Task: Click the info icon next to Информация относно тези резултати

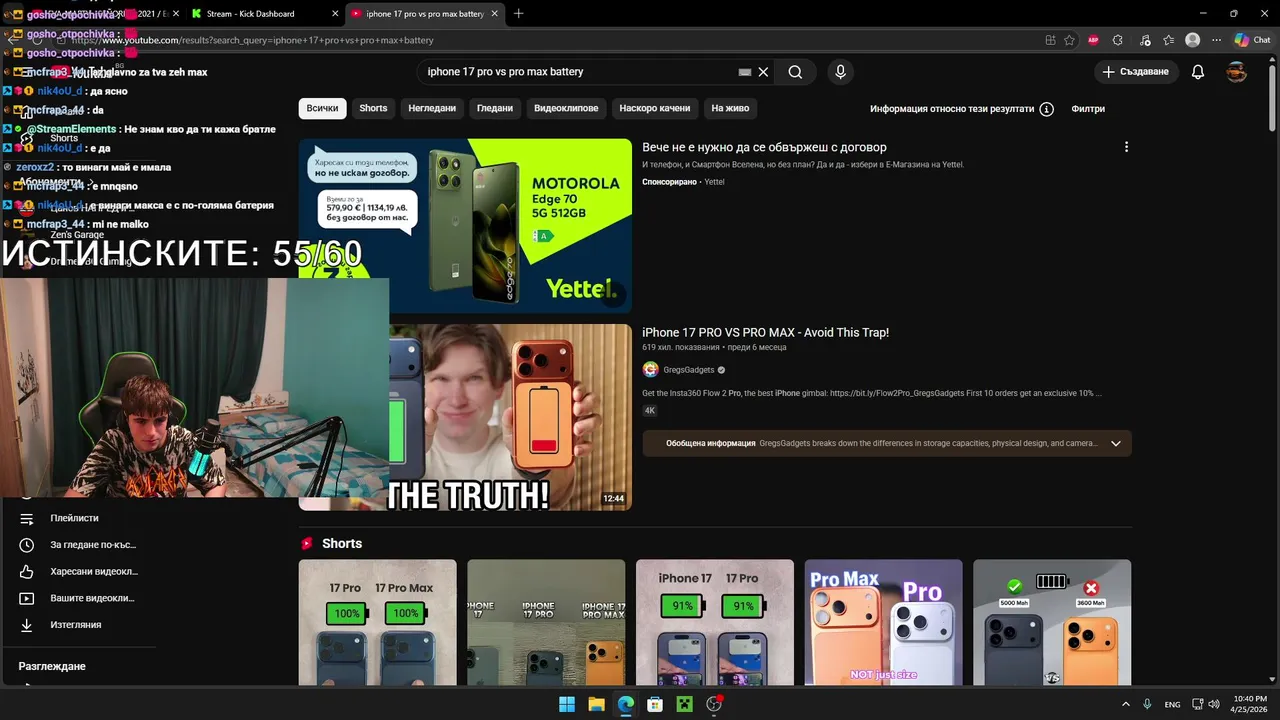Action: point(1046,109)
